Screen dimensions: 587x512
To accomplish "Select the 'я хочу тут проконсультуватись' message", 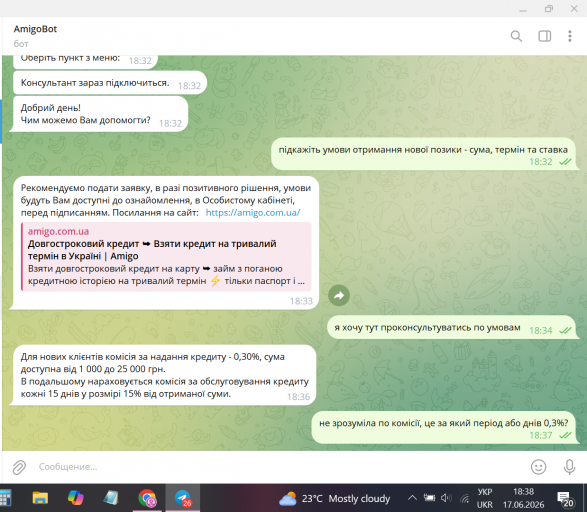I will (x=453, y=327).
